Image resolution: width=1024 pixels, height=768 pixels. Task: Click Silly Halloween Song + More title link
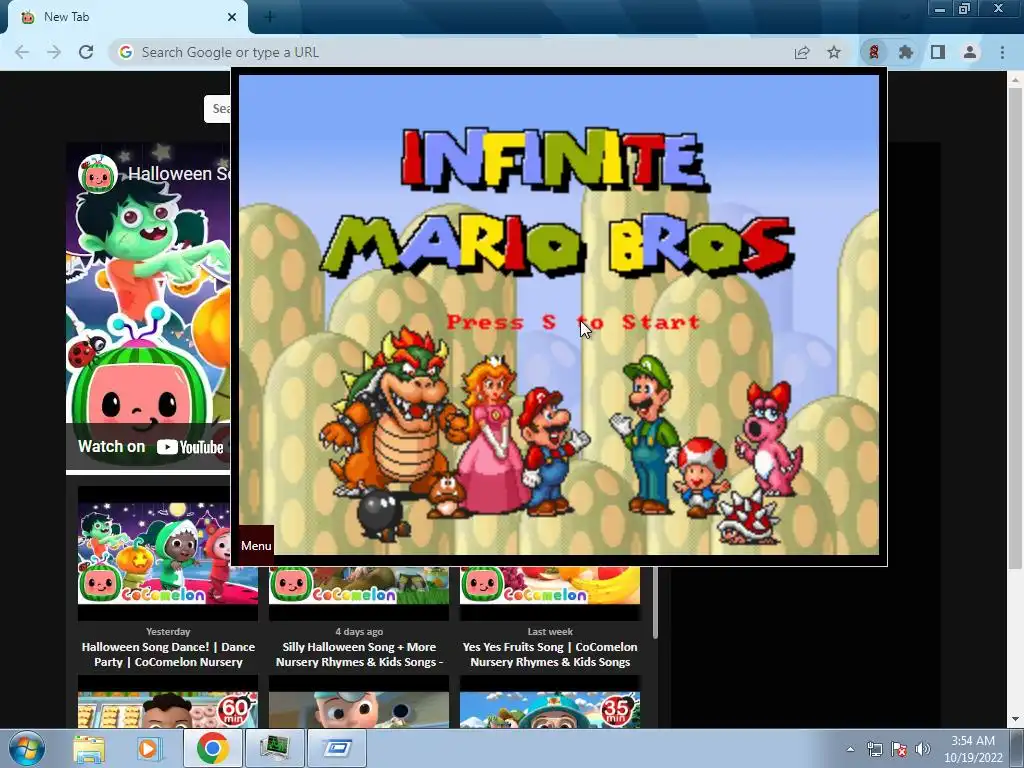pos(359,654)
